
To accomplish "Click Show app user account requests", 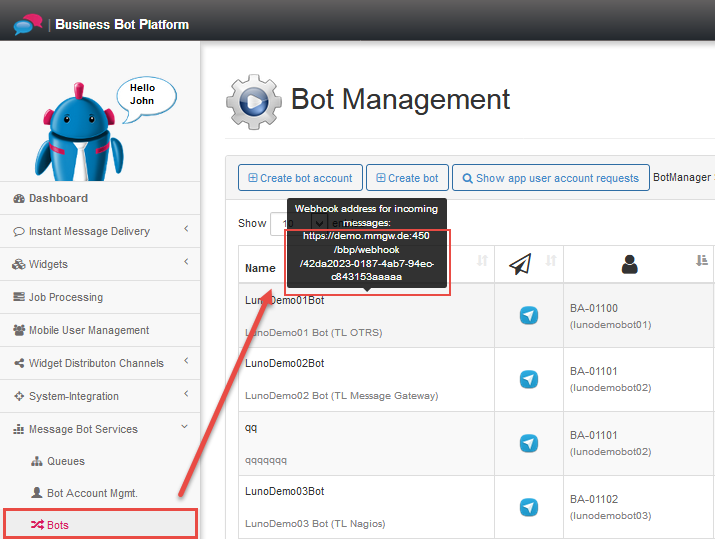I will 550,178.
